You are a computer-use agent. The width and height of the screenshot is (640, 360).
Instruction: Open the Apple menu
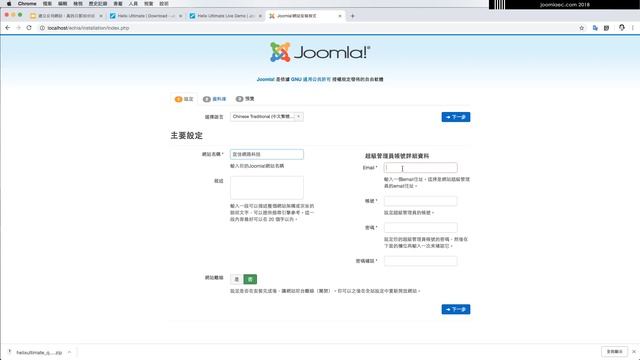(9, 3)
